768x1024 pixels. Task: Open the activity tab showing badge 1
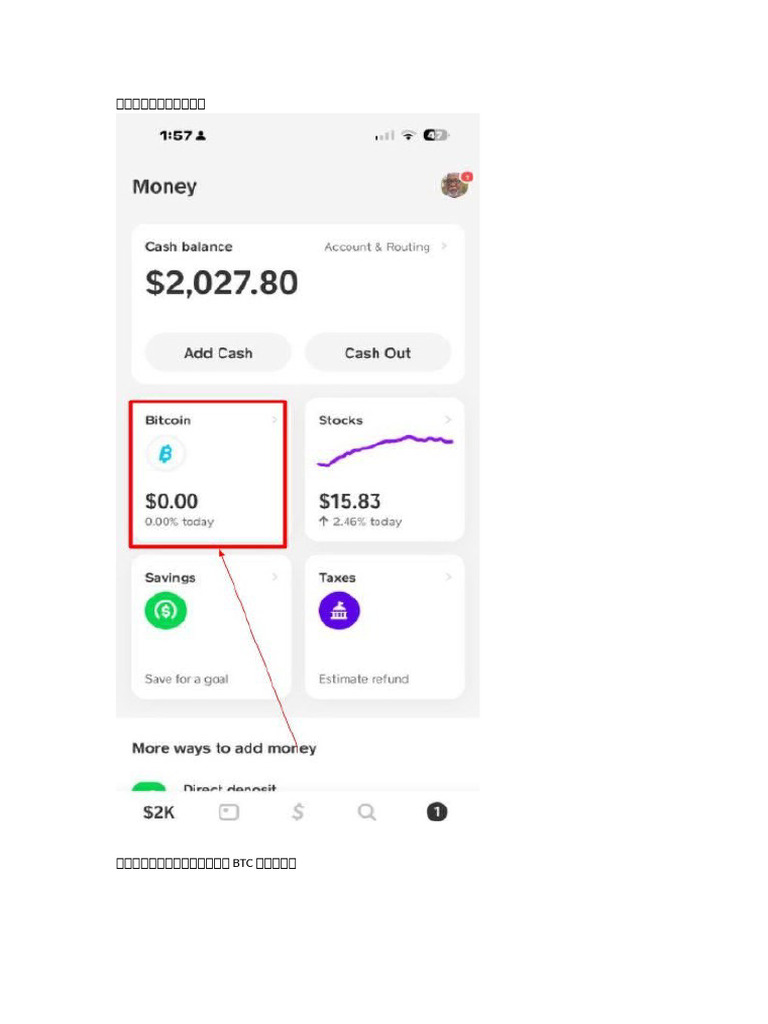[437, 812]
